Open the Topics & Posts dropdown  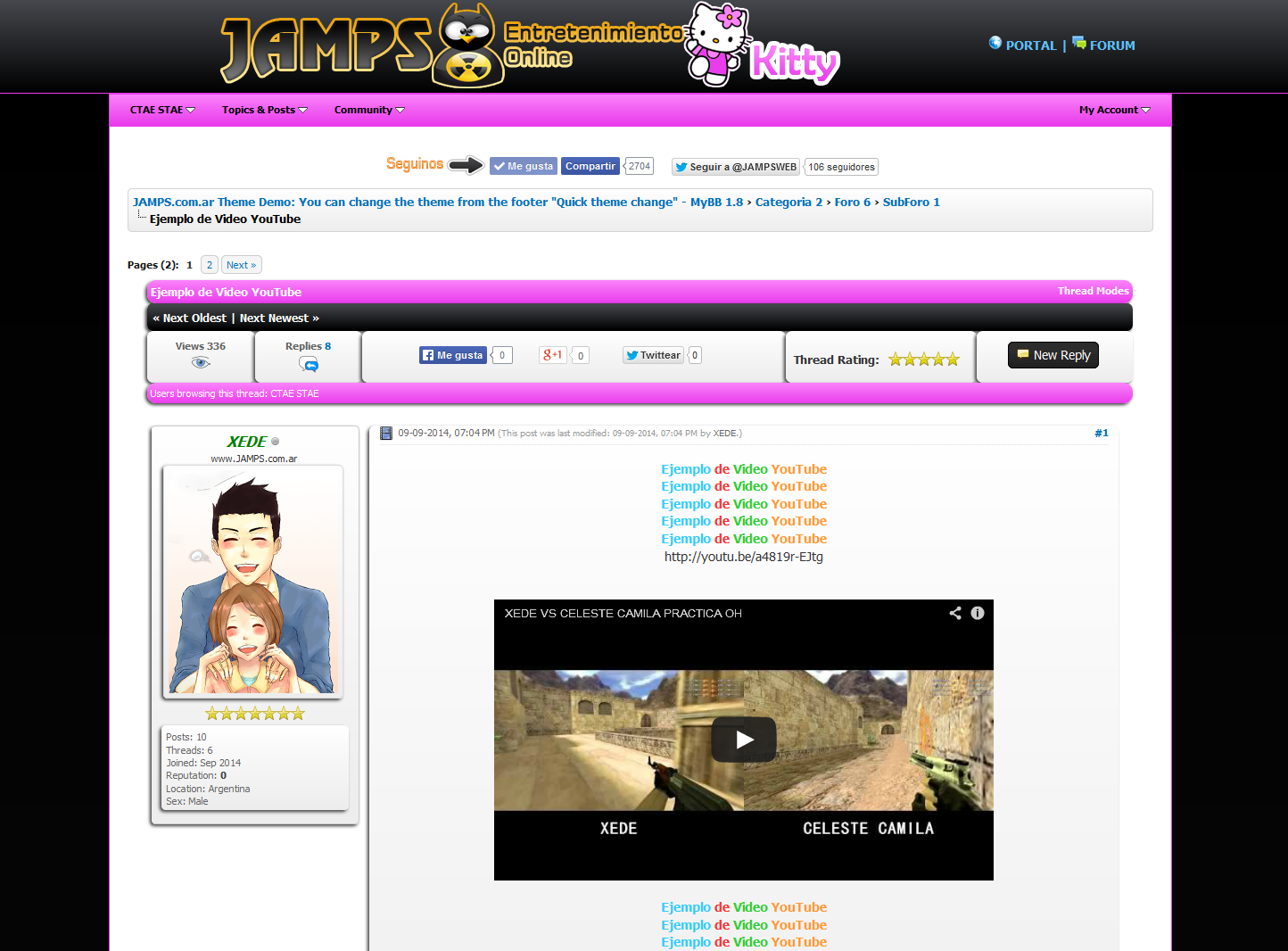tap(264, 110)
